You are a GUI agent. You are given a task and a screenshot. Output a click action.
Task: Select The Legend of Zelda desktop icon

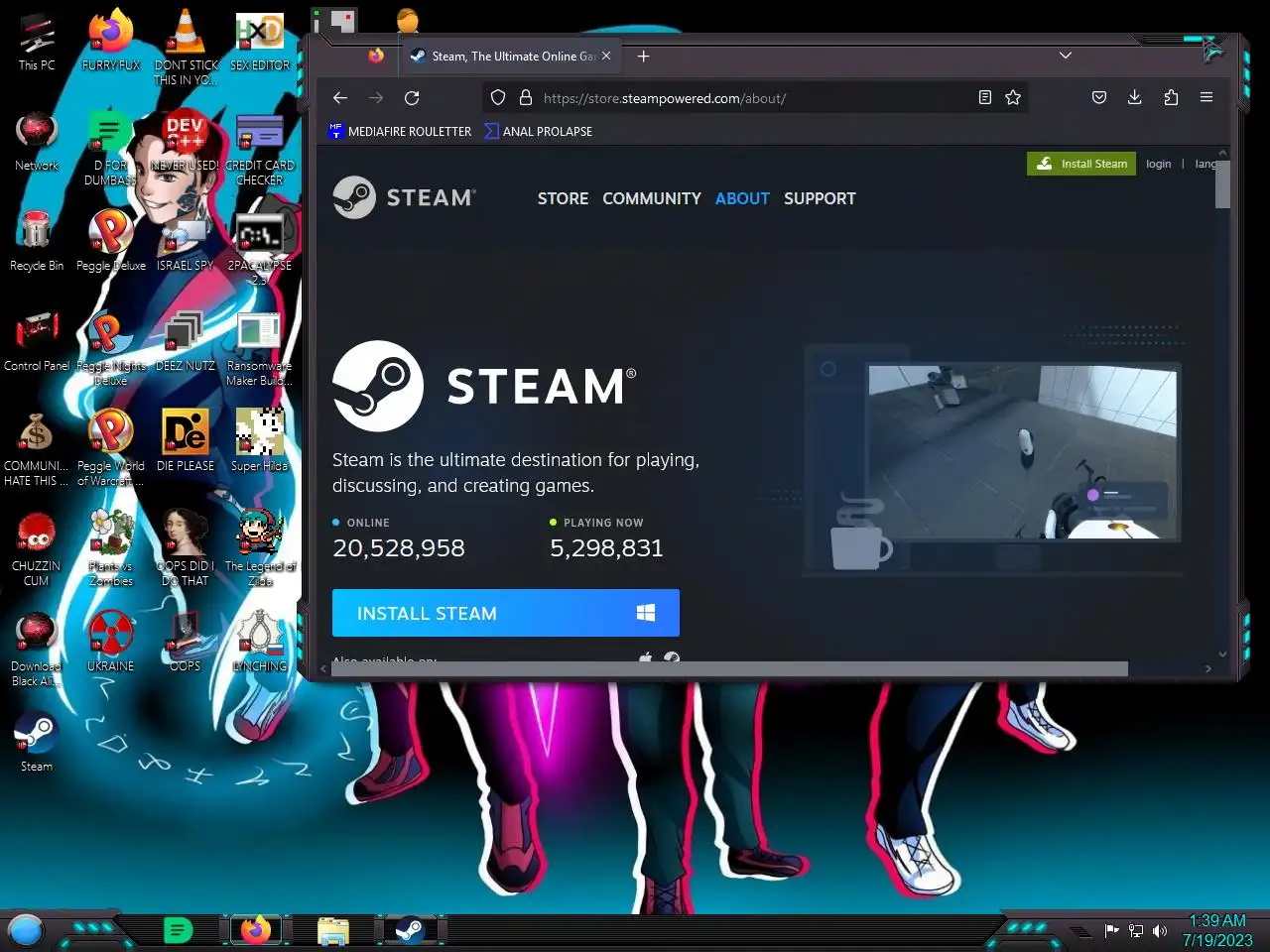pyautogui.click(x=260, y=549)
